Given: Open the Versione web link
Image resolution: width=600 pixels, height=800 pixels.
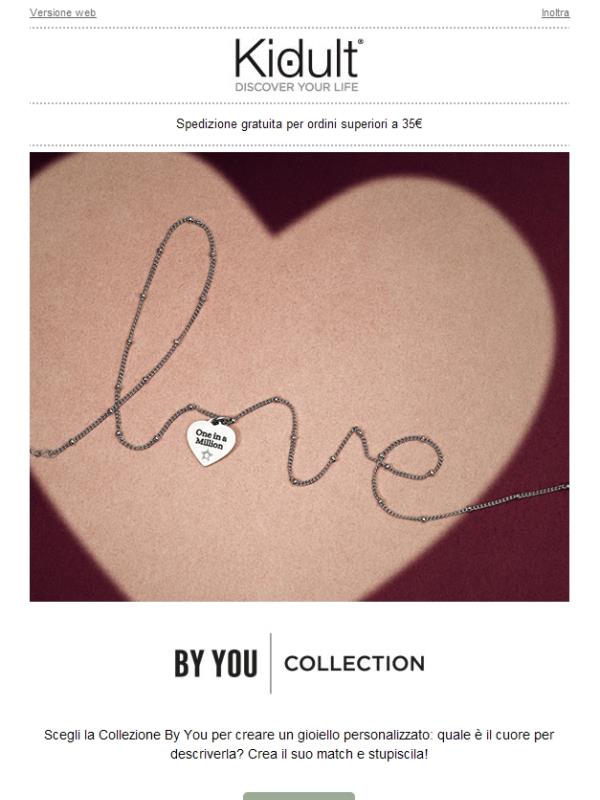Looking at the screenshot, I should click(63, 13).
